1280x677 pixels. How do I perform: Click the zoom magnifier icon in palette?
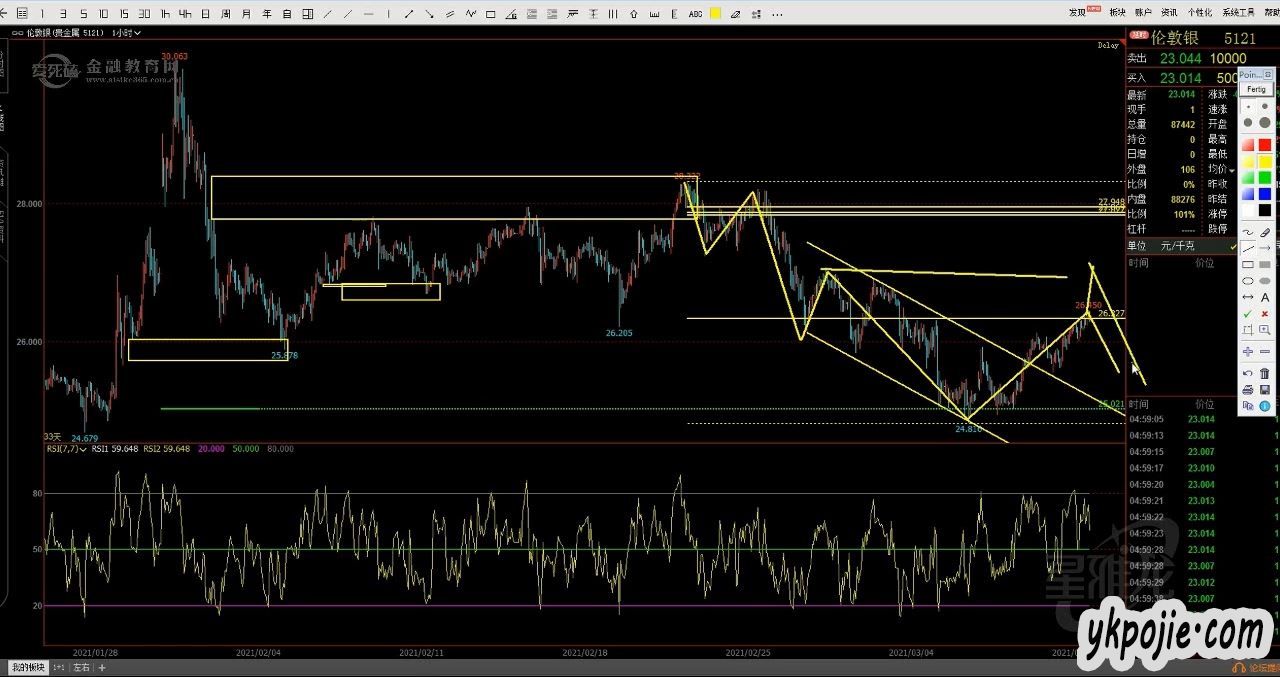point(1265,329)
